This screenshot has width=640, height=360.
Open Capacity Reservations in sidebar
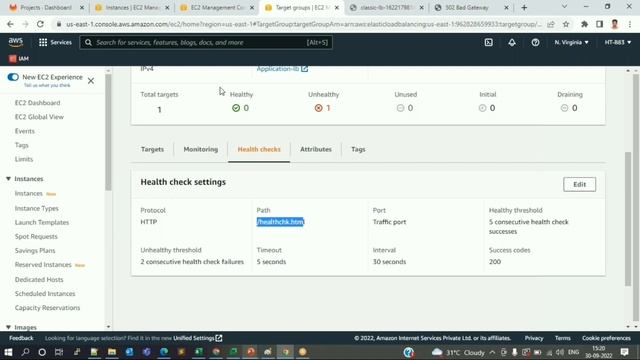pos(47,308)
